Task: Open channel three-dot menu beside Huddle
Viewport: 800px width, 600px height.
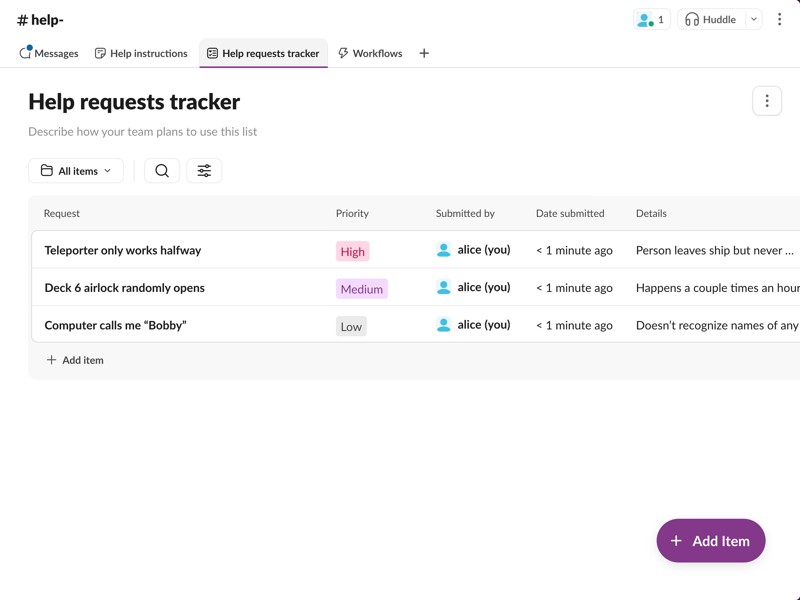Action: (780, 19)
